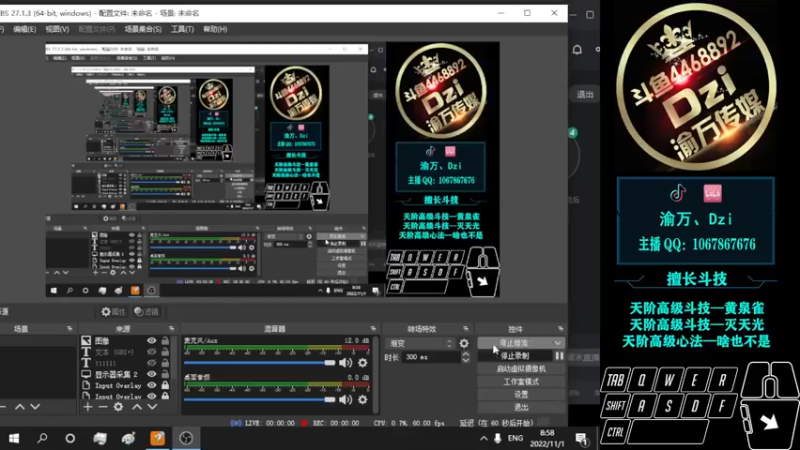800x450 pixels.
Task: Lock the 111111 text source
Action: 165,363
